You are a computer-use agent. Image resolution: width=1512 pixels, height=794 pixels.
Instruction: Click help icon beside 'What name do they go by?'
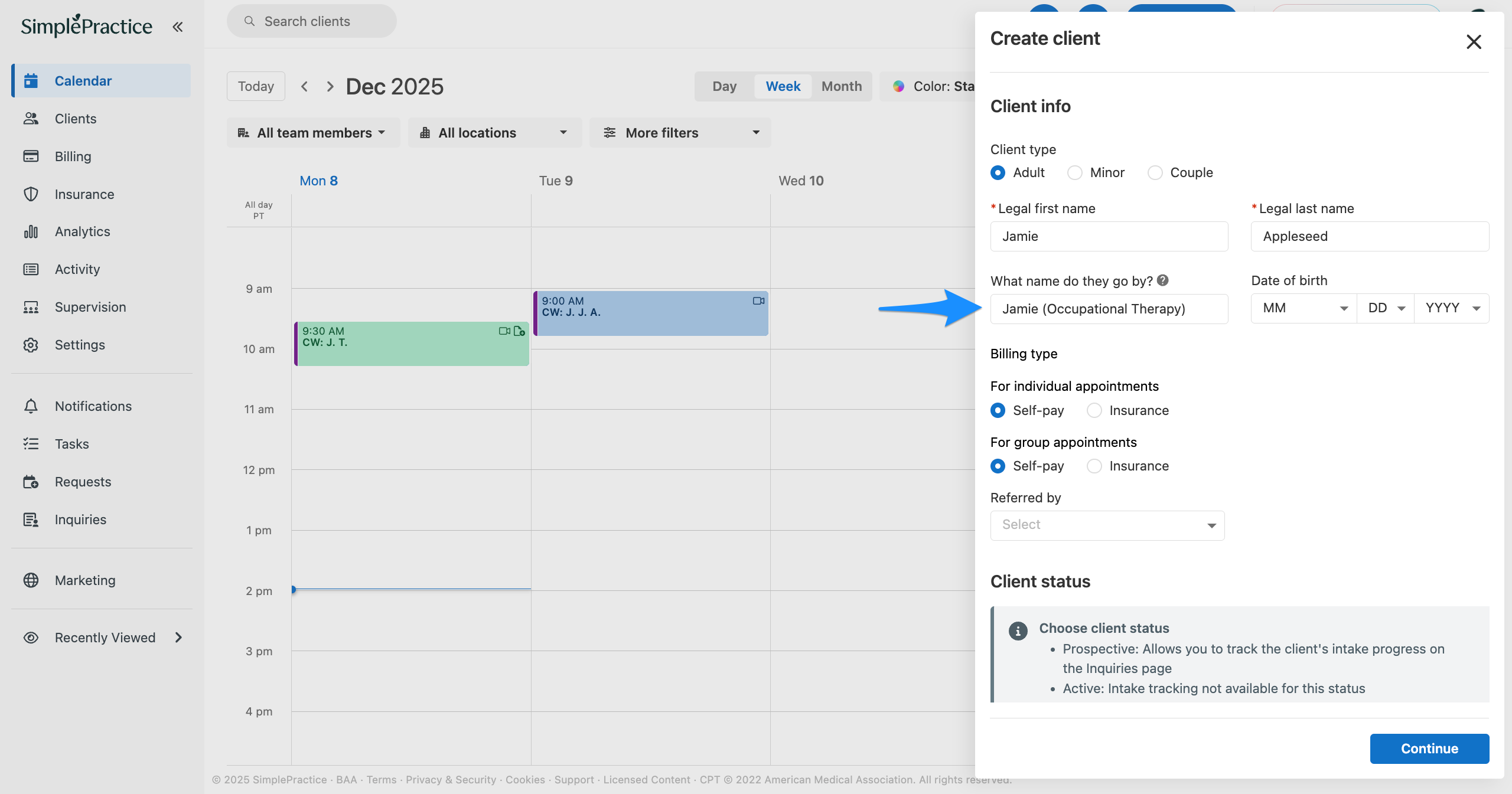[1162, 280]
